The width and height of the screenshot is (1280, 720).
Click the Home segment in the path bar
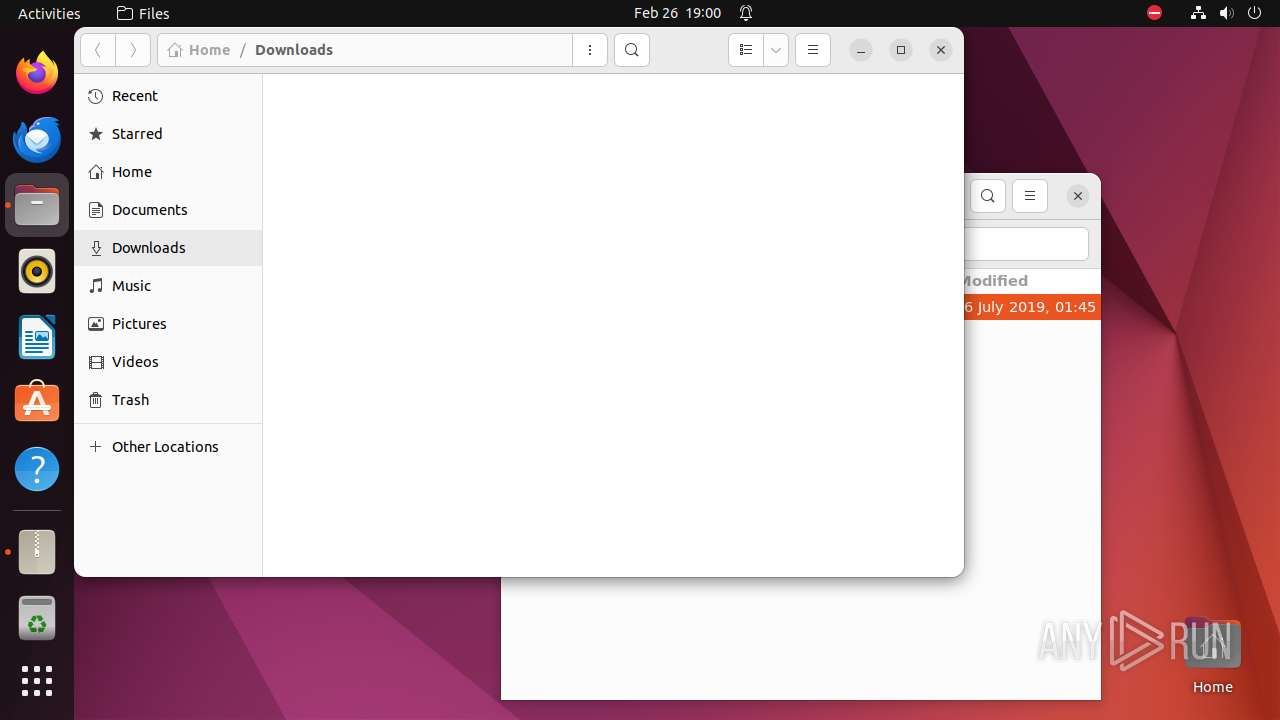click(199, 50)
